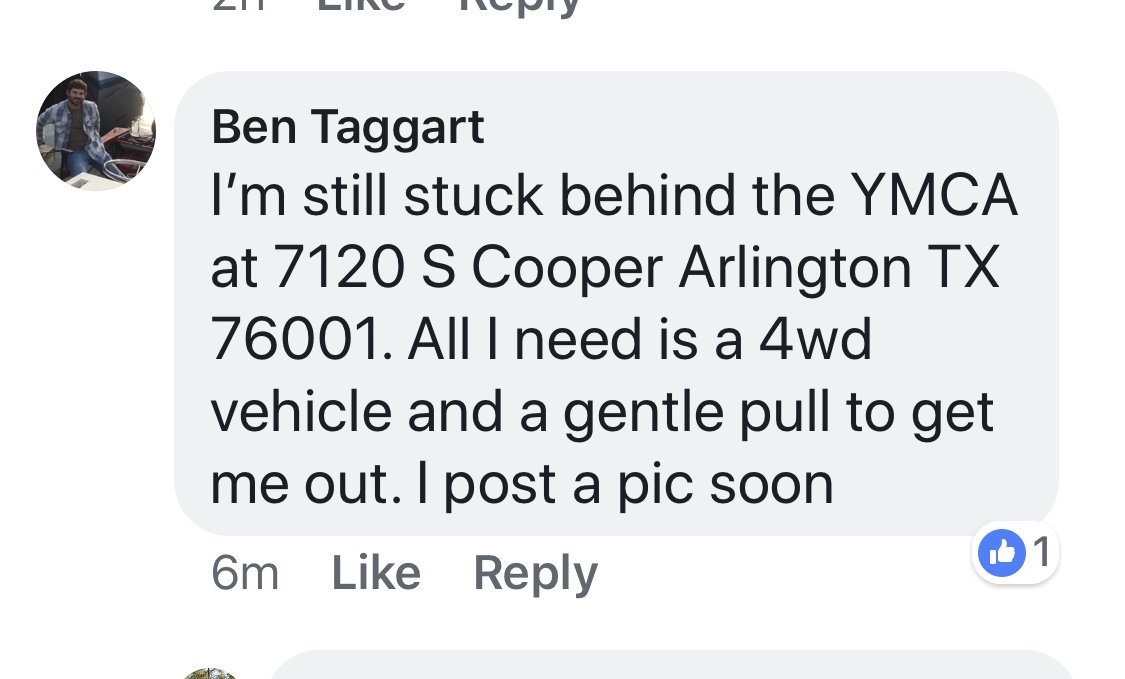The image size is (1125, 679).
Task: Click the blue thumbs-up reaction icon
Action: click(x=1002, y=553)
